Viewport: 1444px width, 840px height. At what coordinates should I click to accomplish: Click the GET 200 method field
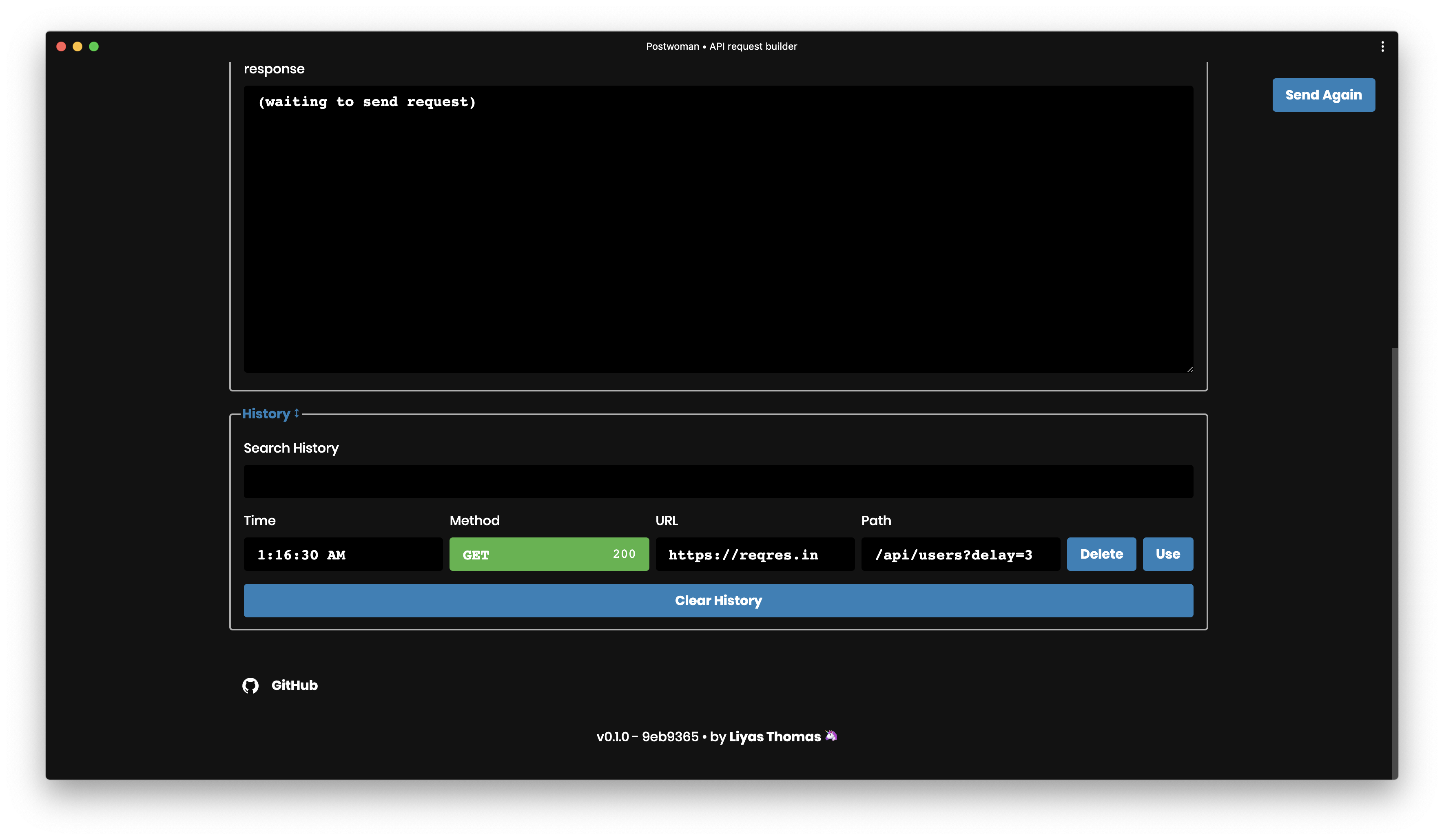coord(548,554)
